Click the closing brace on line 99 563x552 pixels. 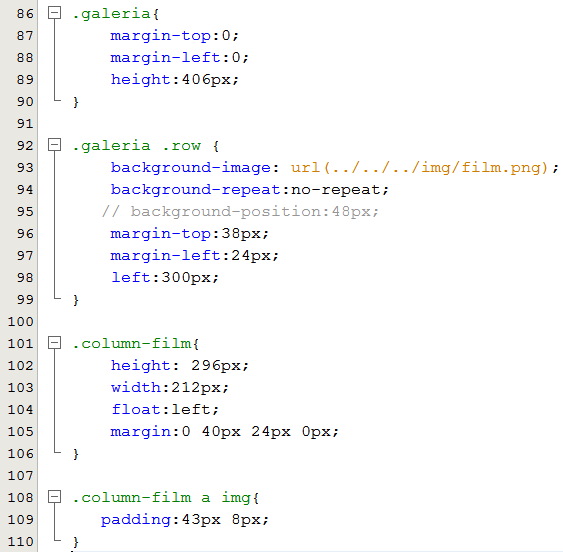[x=75, y=300]
